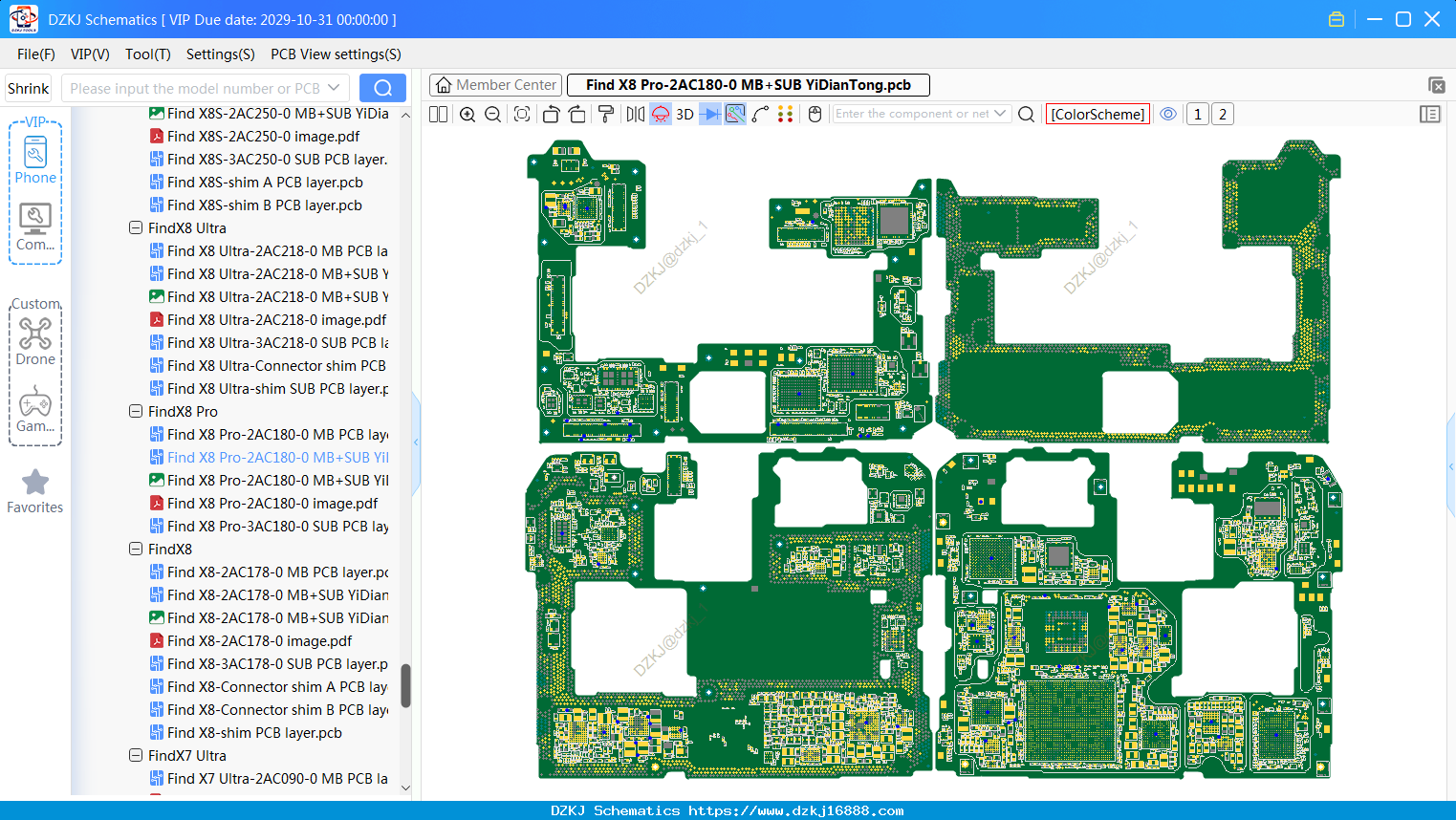
Task: Open Favorites in the sidebar
Action: 35,491
